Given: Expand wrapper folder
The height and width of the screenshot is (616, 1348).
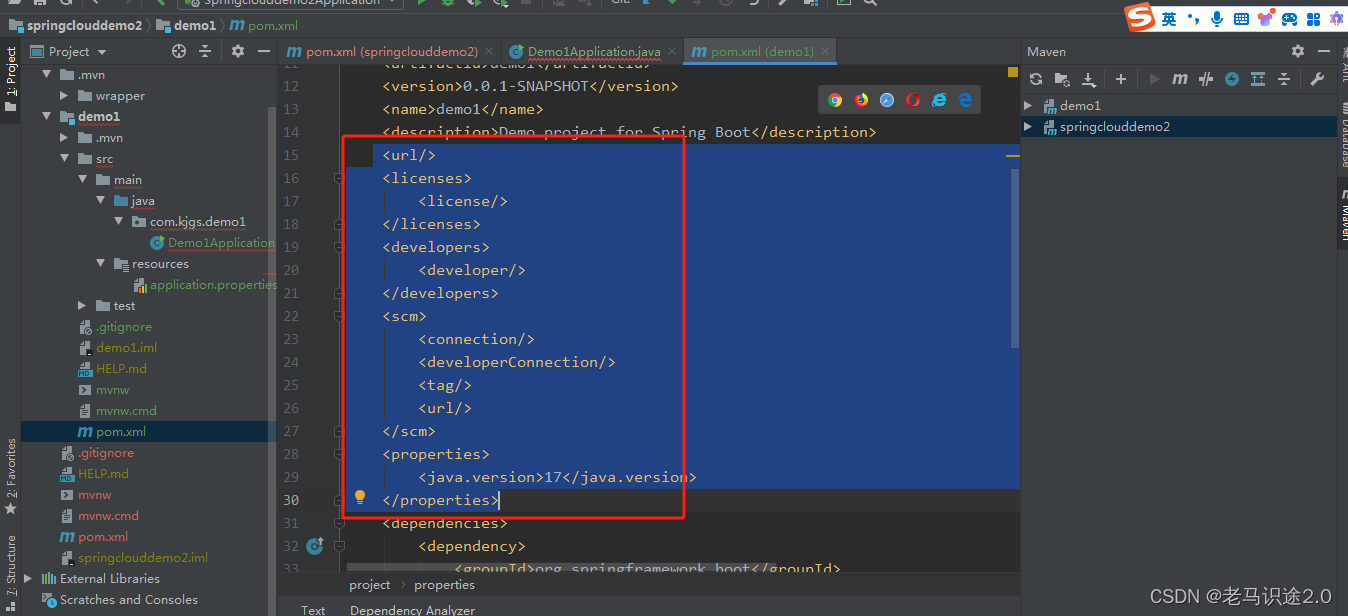Looking at the screenshot, I should coord(64,96).
